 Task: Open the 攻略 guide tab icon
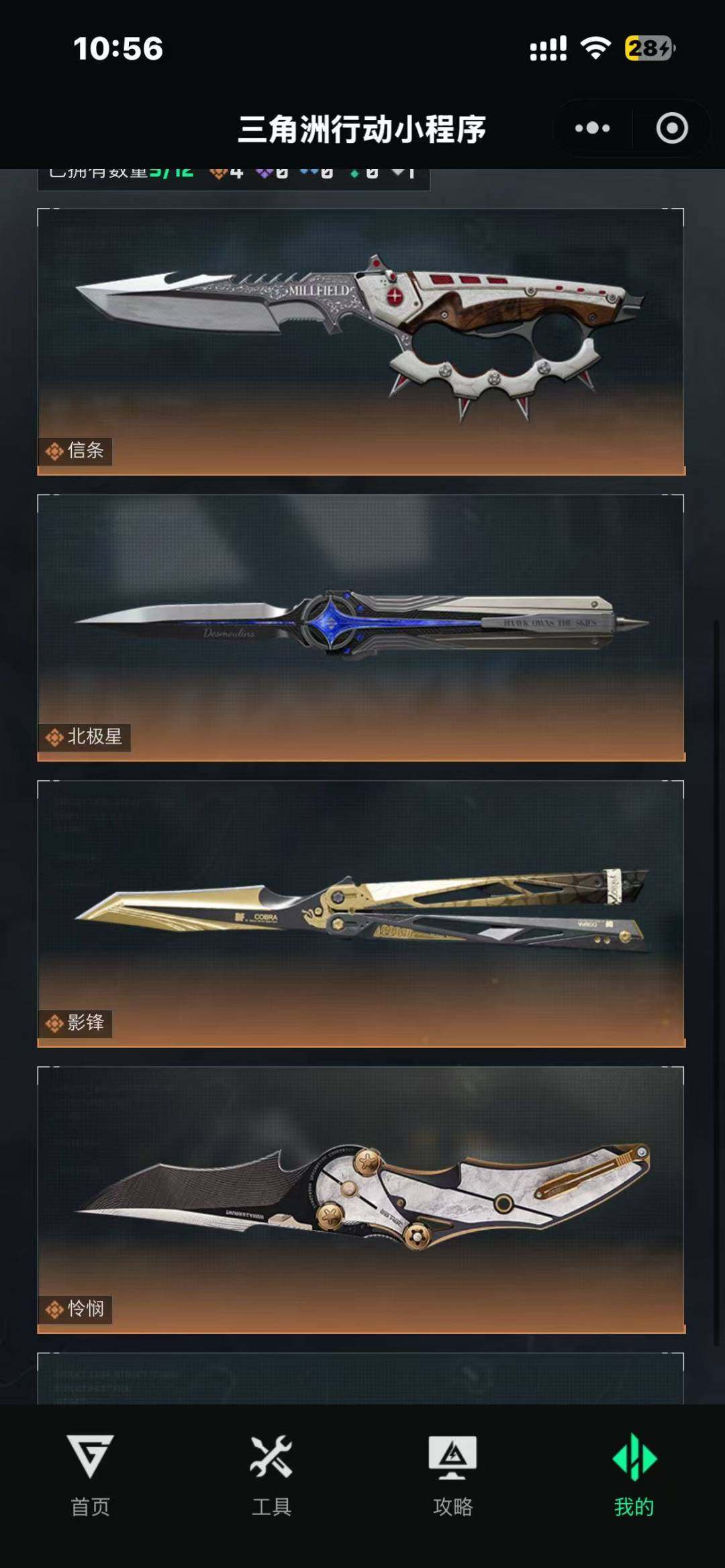click(452, 1457)
